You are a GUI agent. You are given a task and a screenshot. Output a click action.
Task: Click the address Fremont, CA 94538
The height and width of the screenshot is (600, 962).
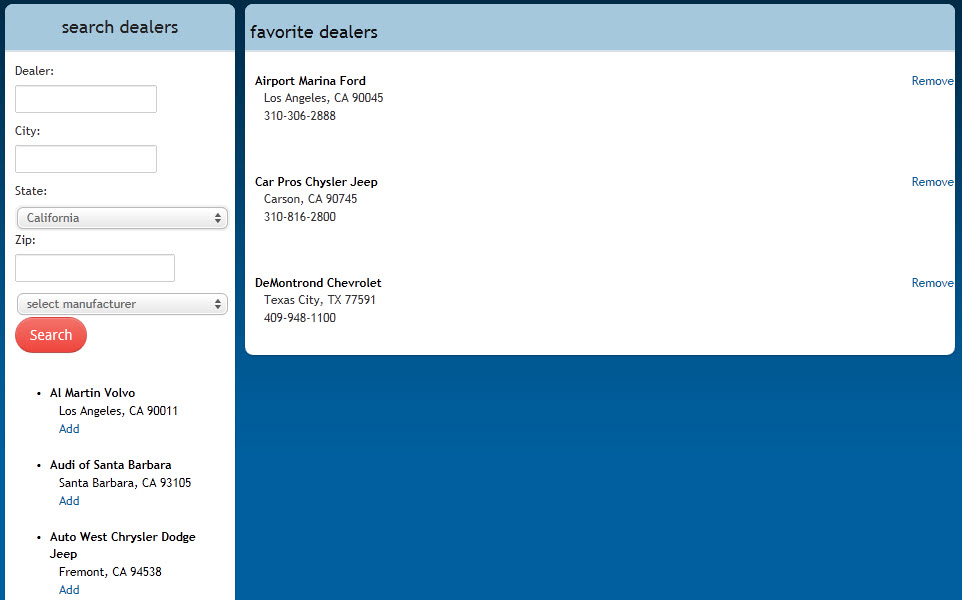coord(110,572)
